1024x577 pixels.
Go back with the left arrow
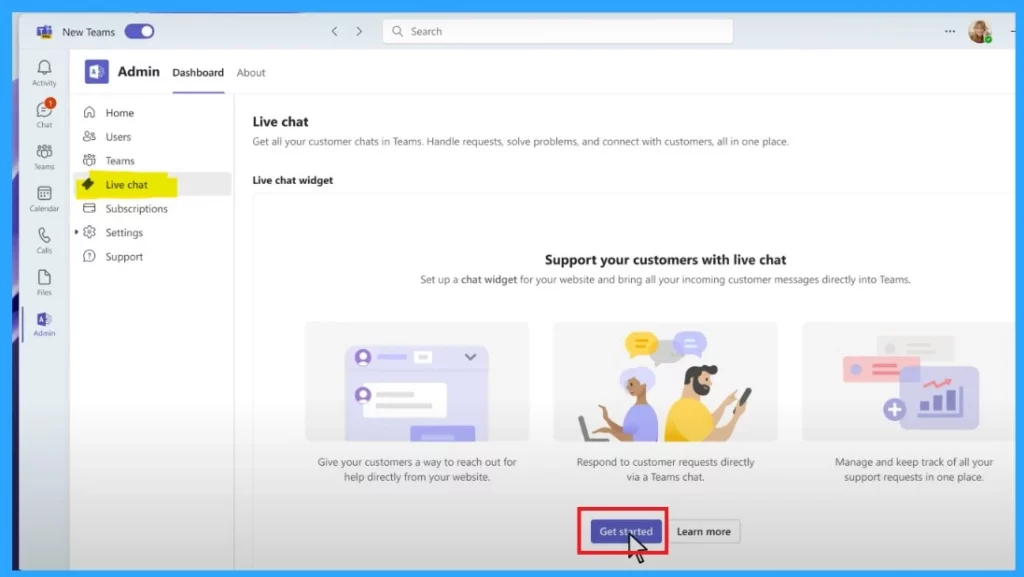(x=334, y=31)
